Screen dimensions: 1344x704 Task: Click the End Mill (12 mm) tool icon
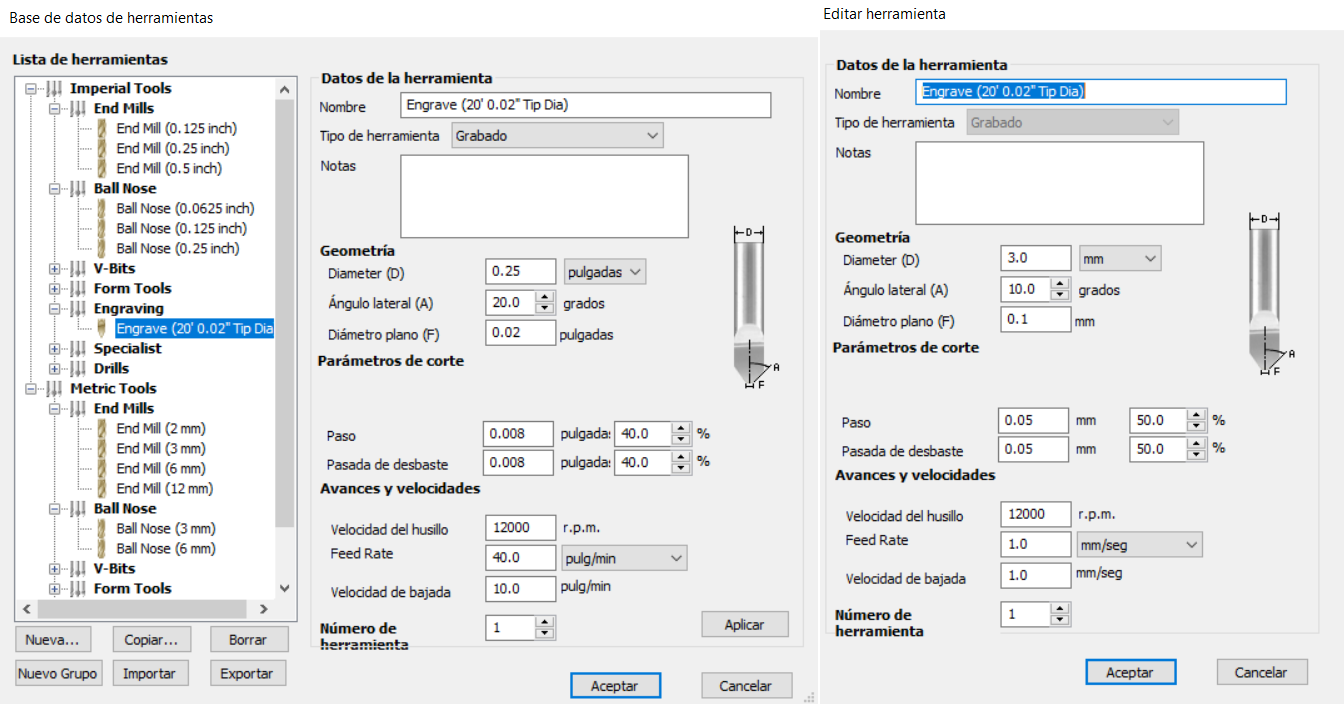point(102,488)
